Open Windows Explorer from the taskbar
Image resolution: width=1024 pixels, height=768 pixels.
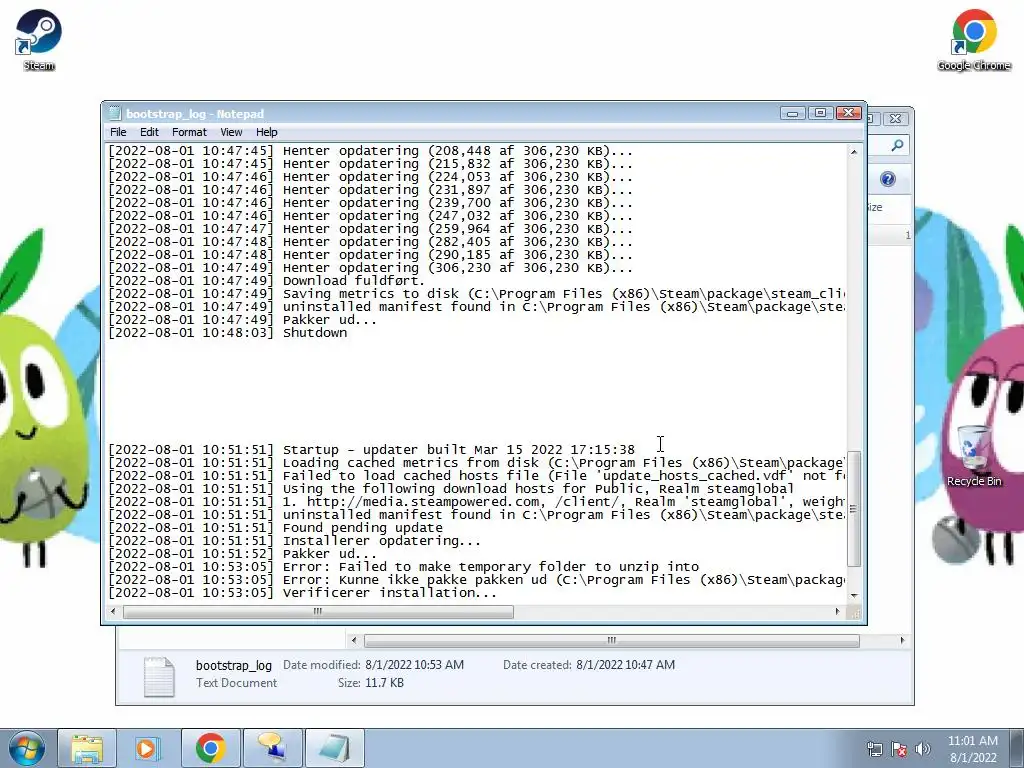pos(87,748)
